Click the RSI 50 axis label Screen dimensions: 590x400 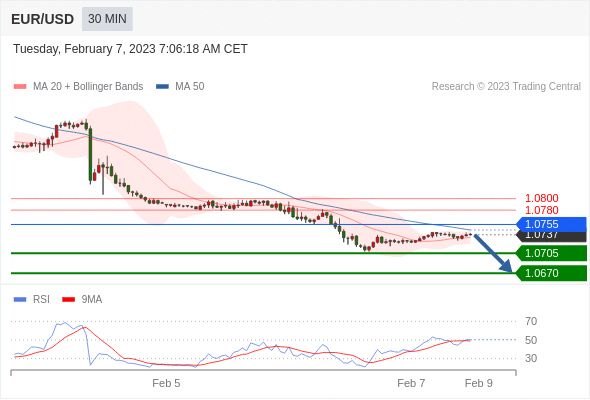[x=531, y=340]
